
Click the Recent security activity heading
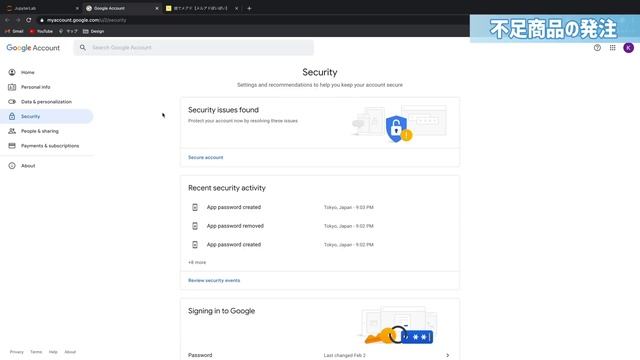(x=227, y=188)
